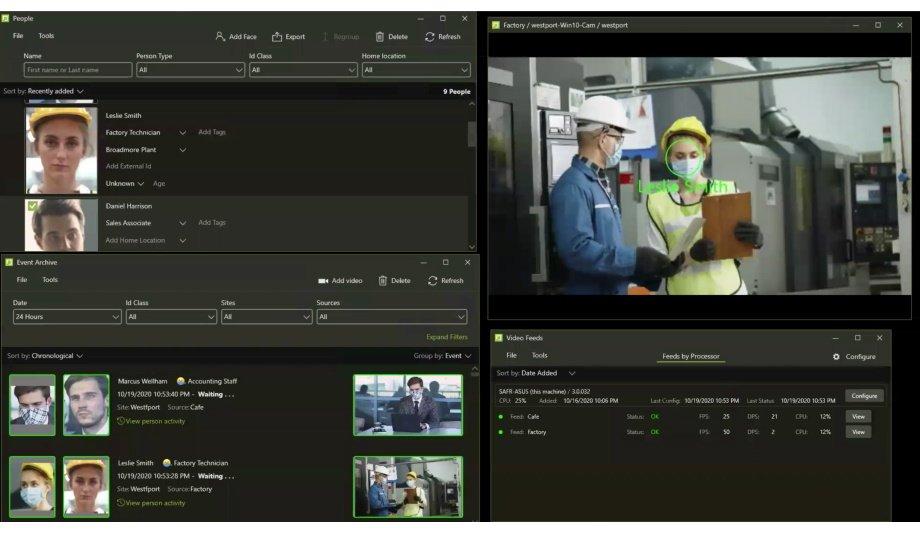Screen dimensions: 920x533
Task: Click Refresh icon in People window
Action: [429, 36]
